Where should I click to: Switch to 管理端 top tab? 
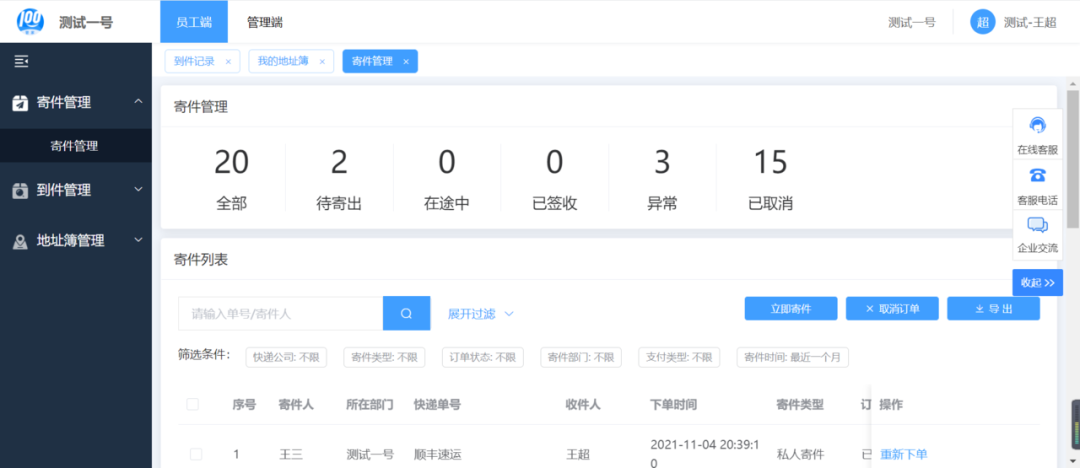click(264, 22)
